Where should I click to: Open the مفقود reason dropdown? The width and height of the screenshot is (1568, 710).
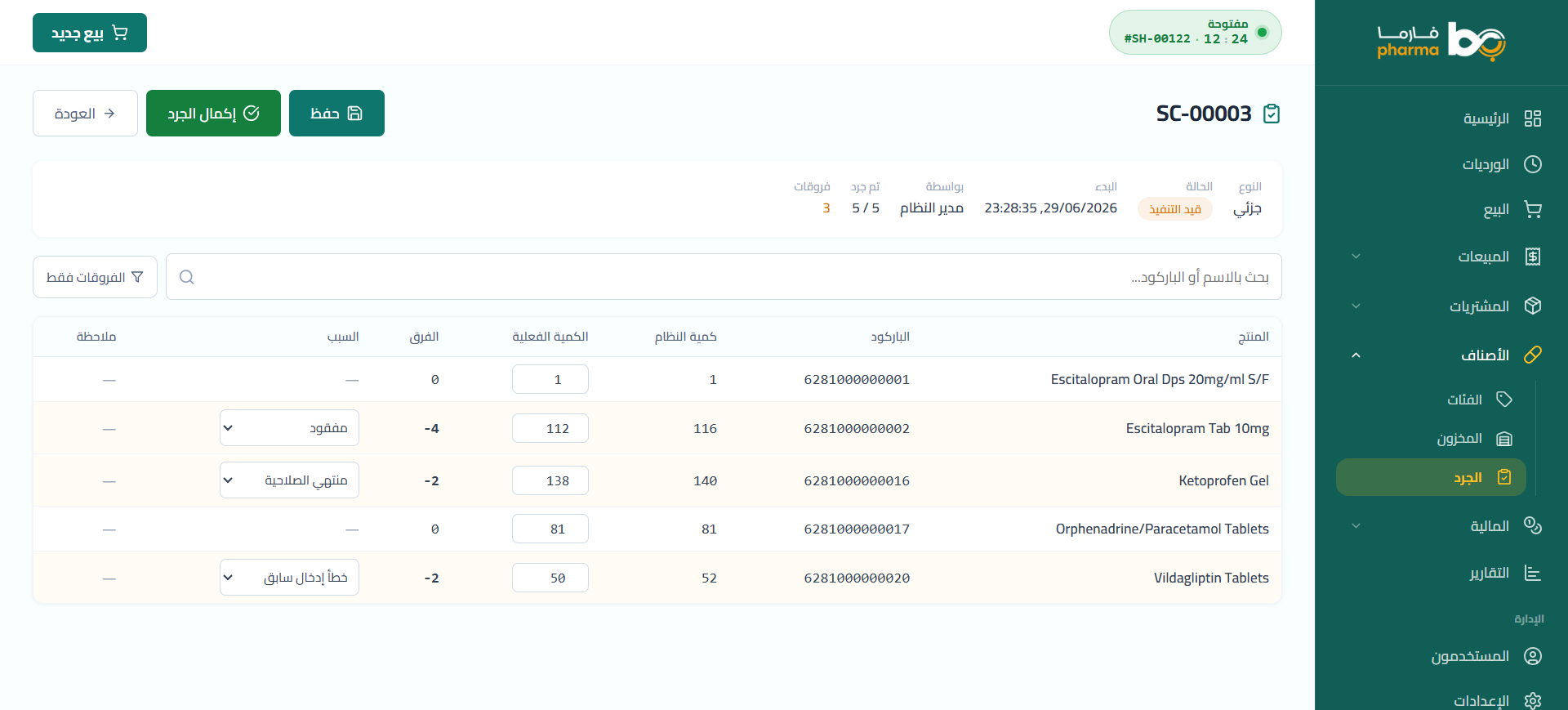point(289,428)
